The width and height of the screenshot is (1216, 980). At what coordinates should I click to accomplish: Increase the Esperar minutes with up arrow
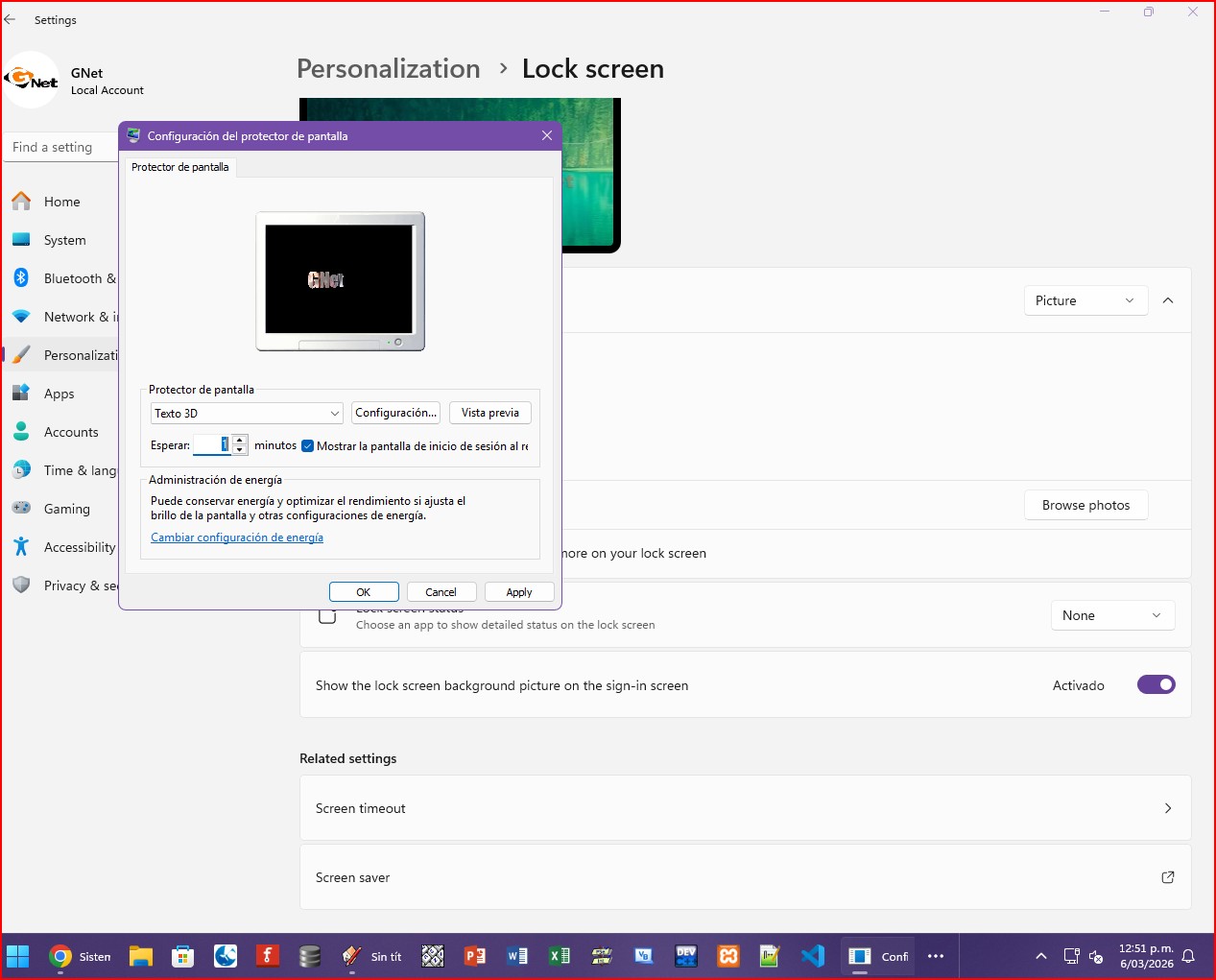240,440
